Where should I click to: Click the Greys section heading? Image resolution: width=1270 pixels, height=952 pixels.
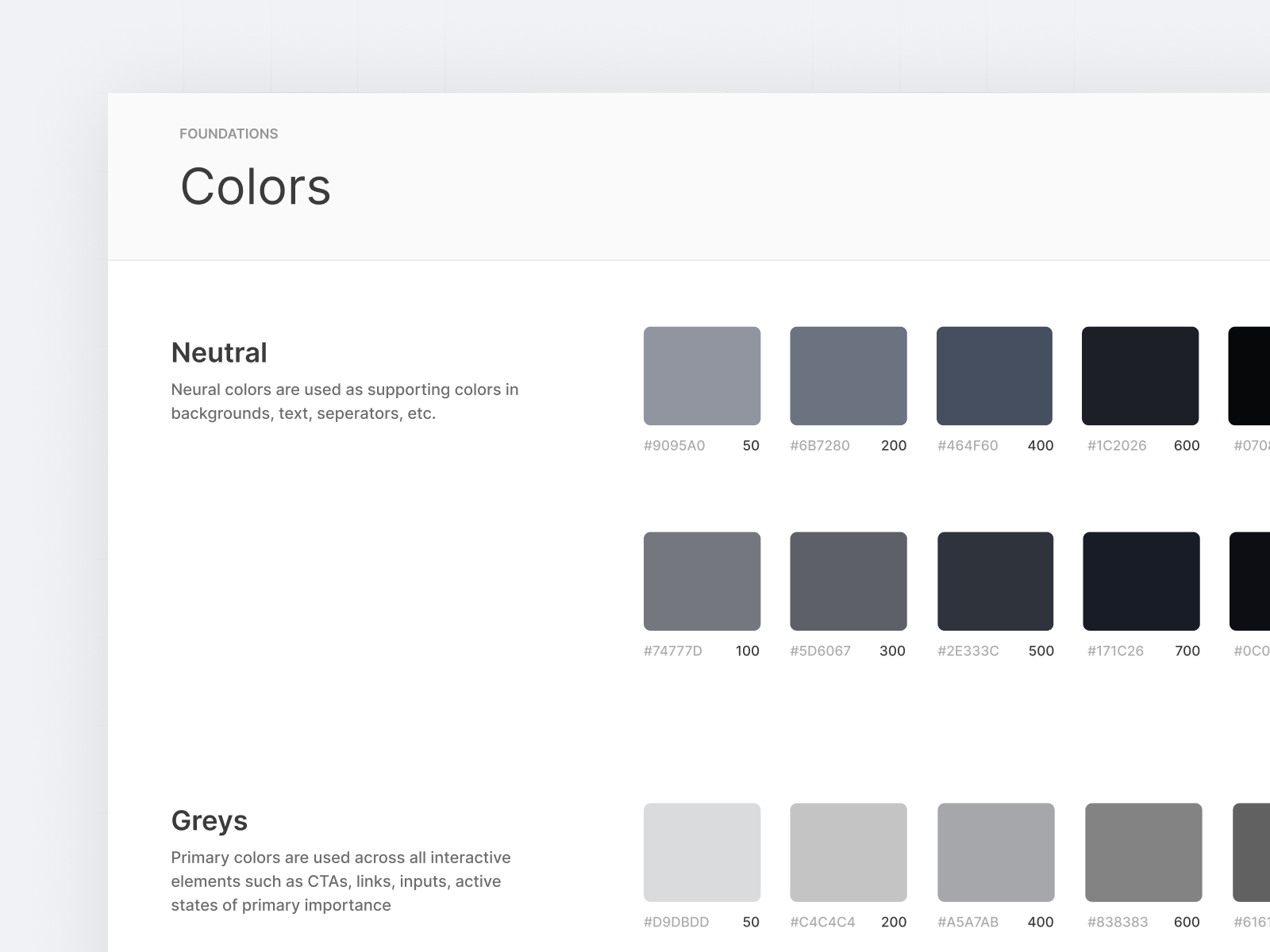click(x=209, y=820)
